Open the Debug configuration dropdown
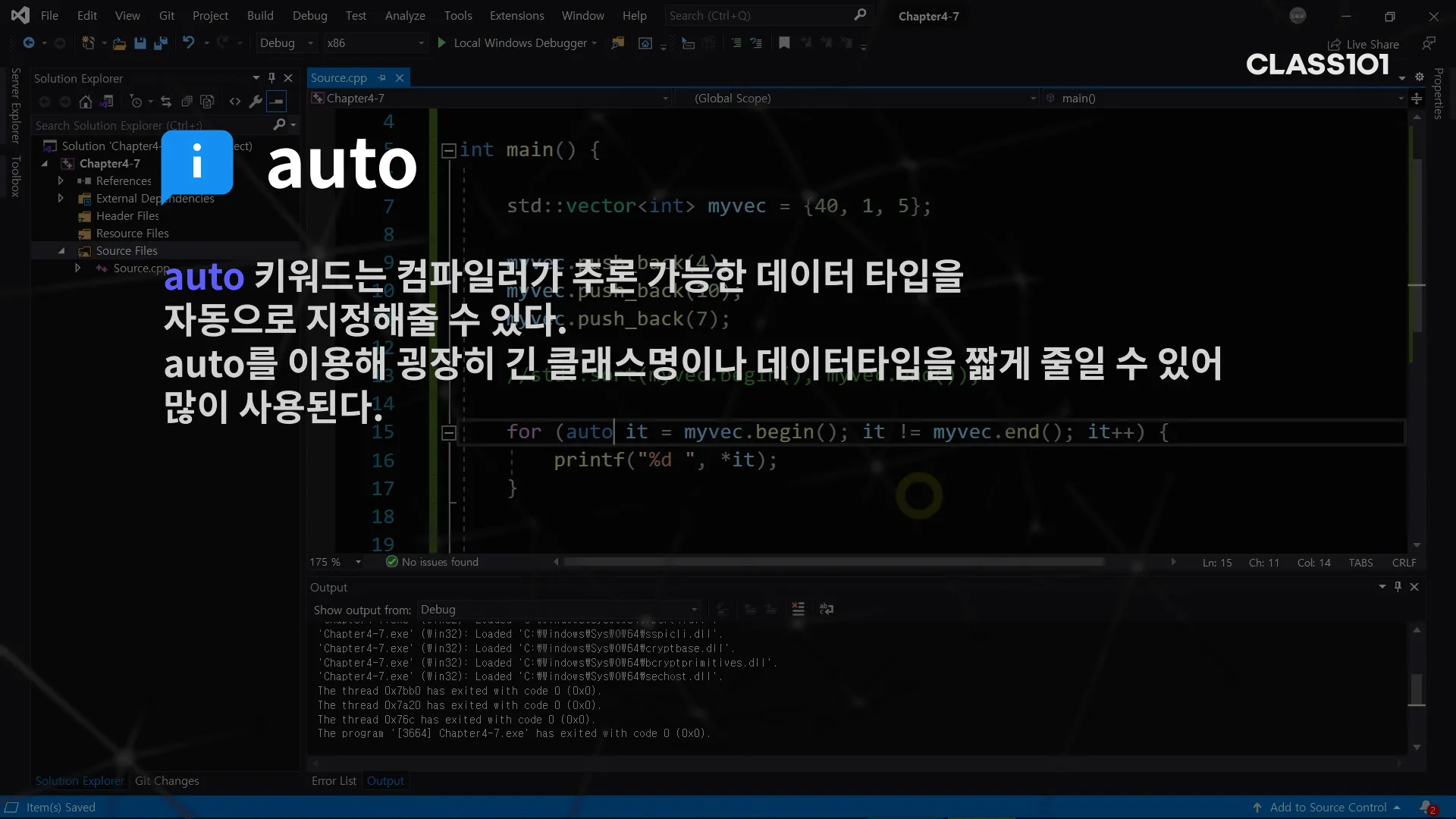Image resolution: width=1456 pixels, height=819 pixels. pos(286,43)
